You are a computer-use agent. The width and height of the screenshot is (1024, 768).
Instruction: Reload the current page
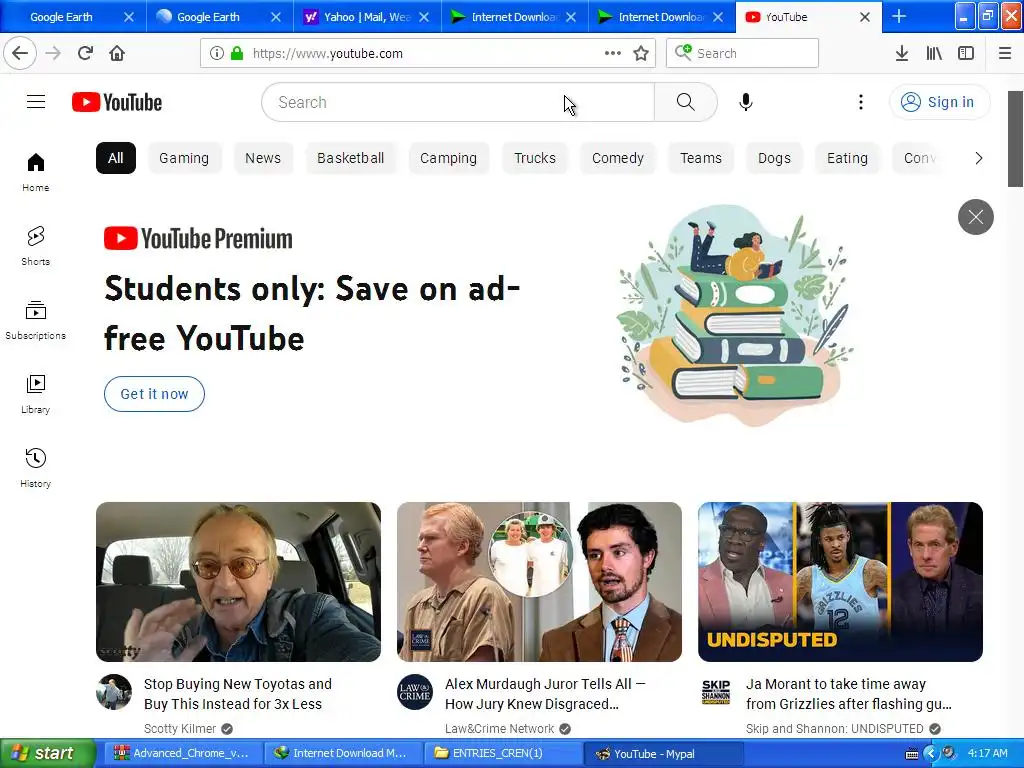(86, 53)
